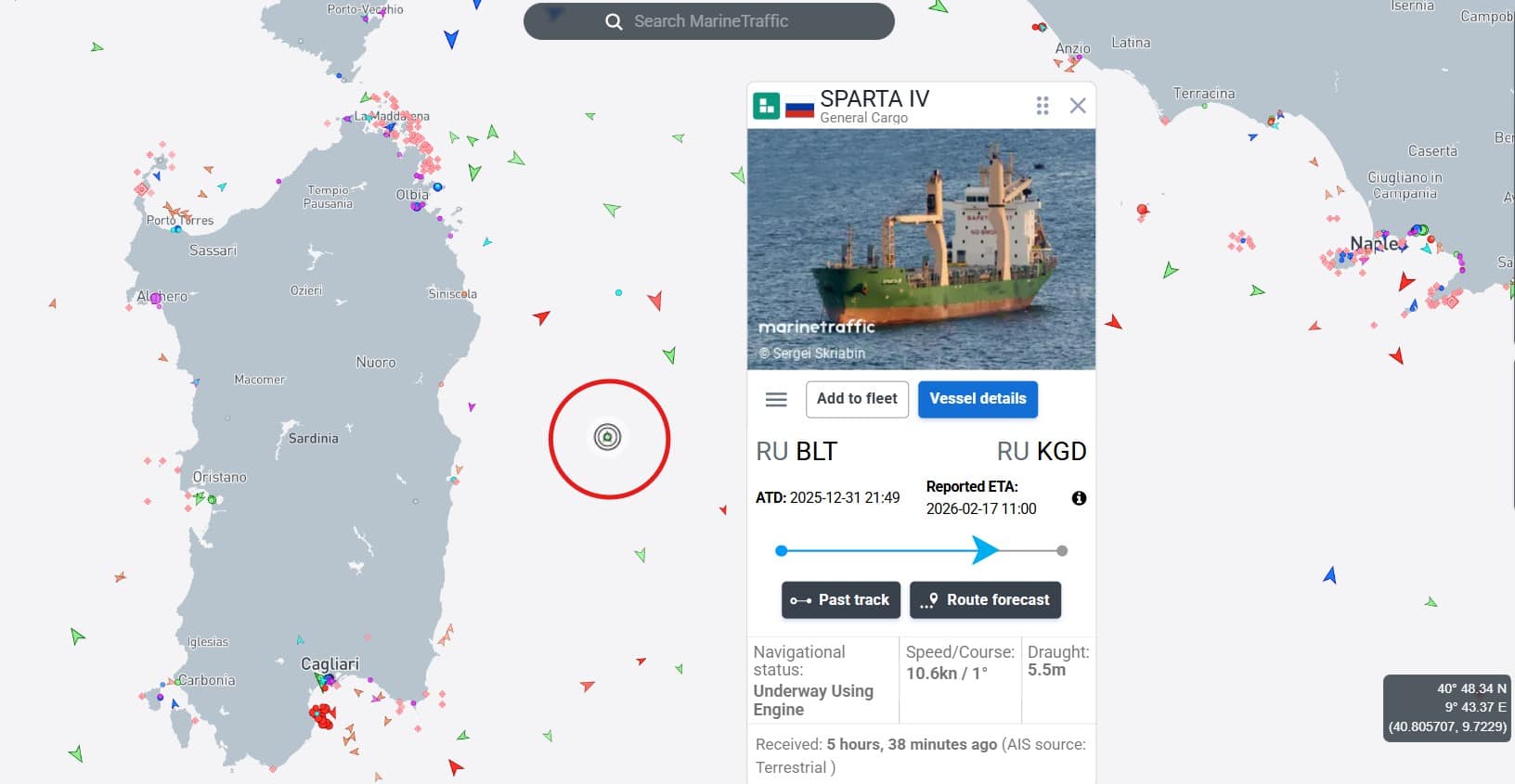
Task: Click the Cagliari city label
Action: pyautogui.click(x=330, y=664)
